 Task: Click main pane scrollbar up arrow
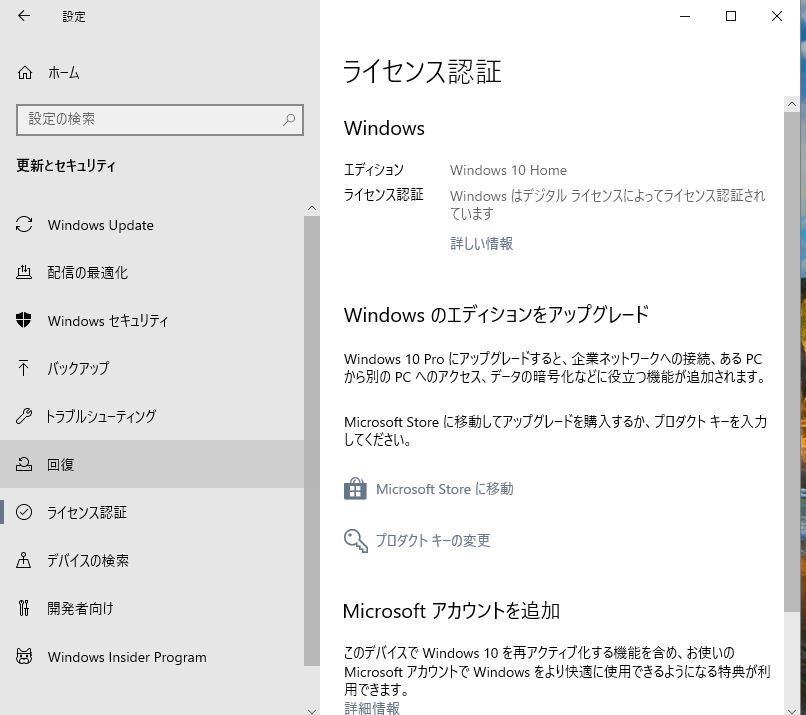pyautogui.click(x=792, y=104)
